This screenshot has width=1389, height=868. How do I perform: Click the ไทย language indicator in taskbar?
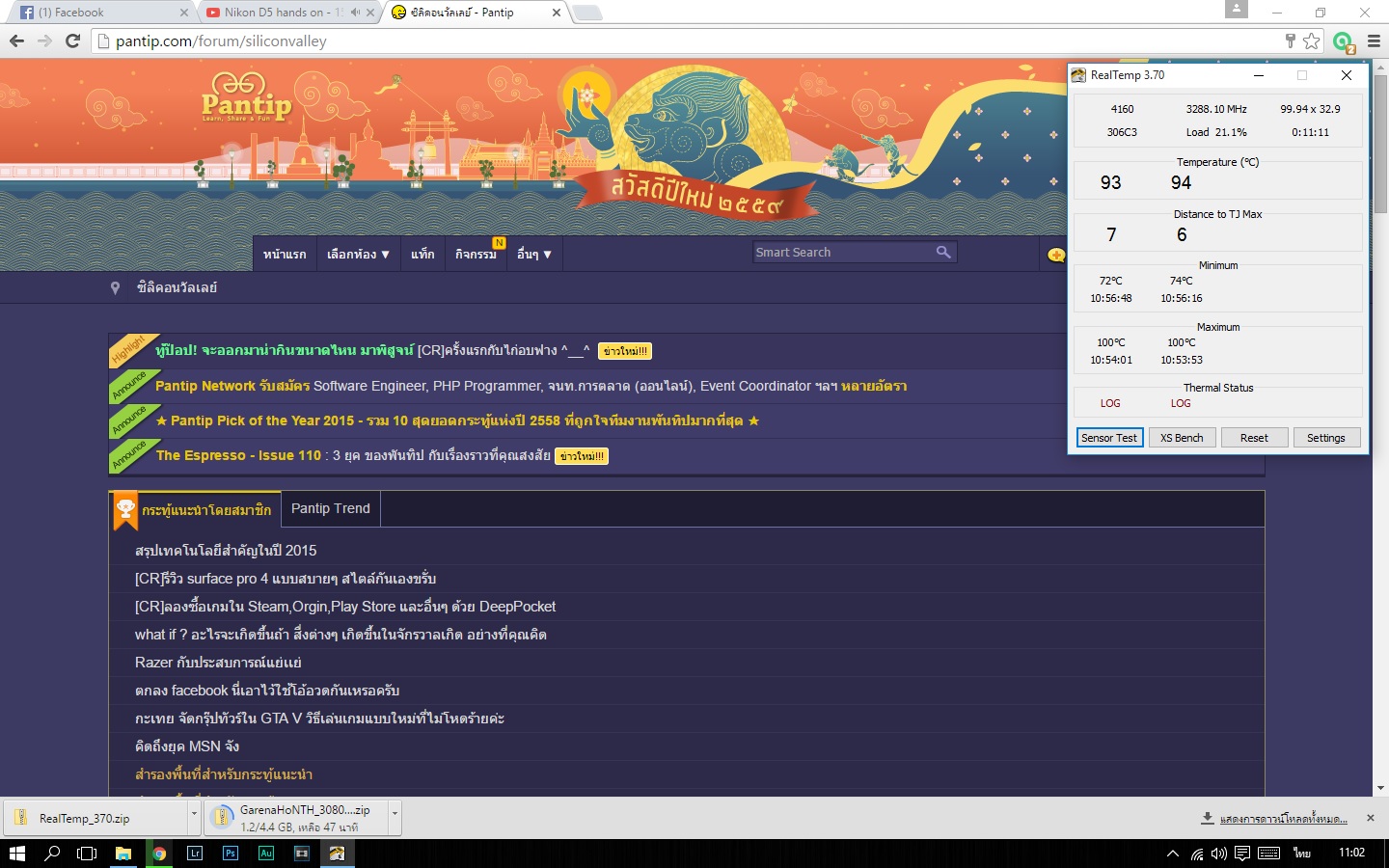pyautogui.click(x=1302, y=854)
